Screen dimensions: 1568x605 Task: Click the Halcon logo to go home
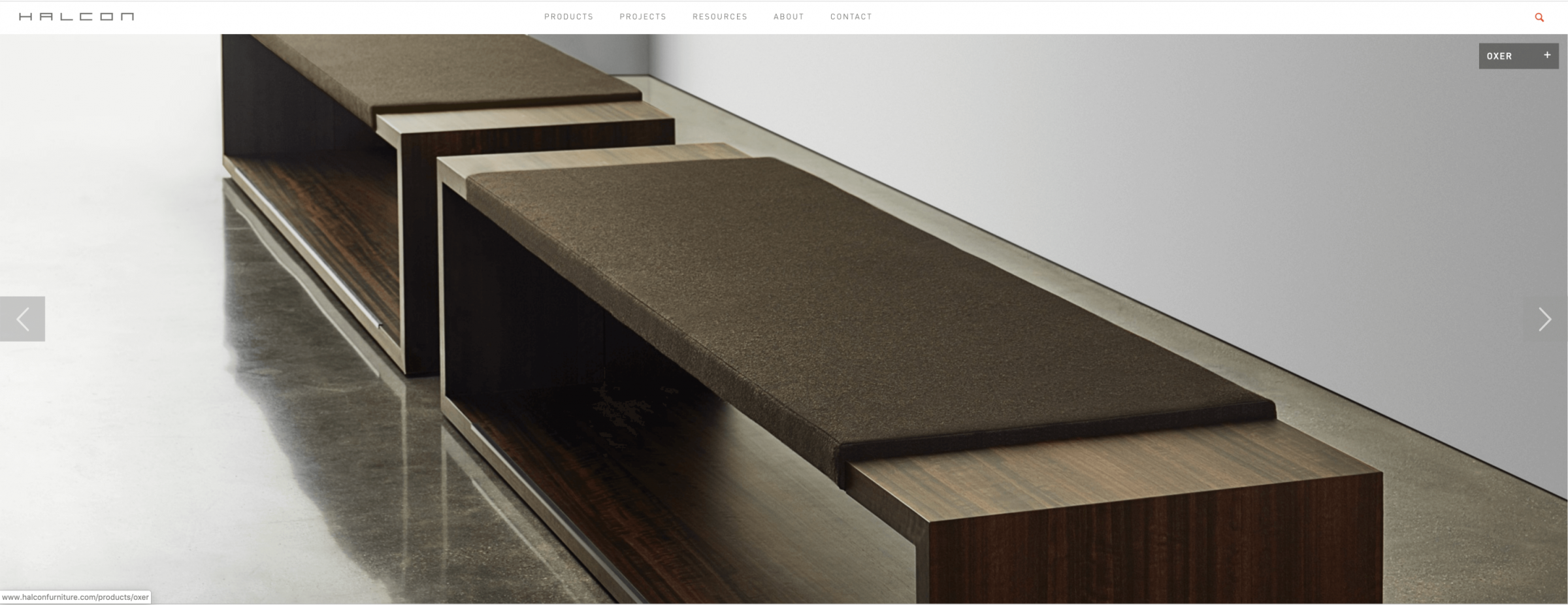(76, 16)
